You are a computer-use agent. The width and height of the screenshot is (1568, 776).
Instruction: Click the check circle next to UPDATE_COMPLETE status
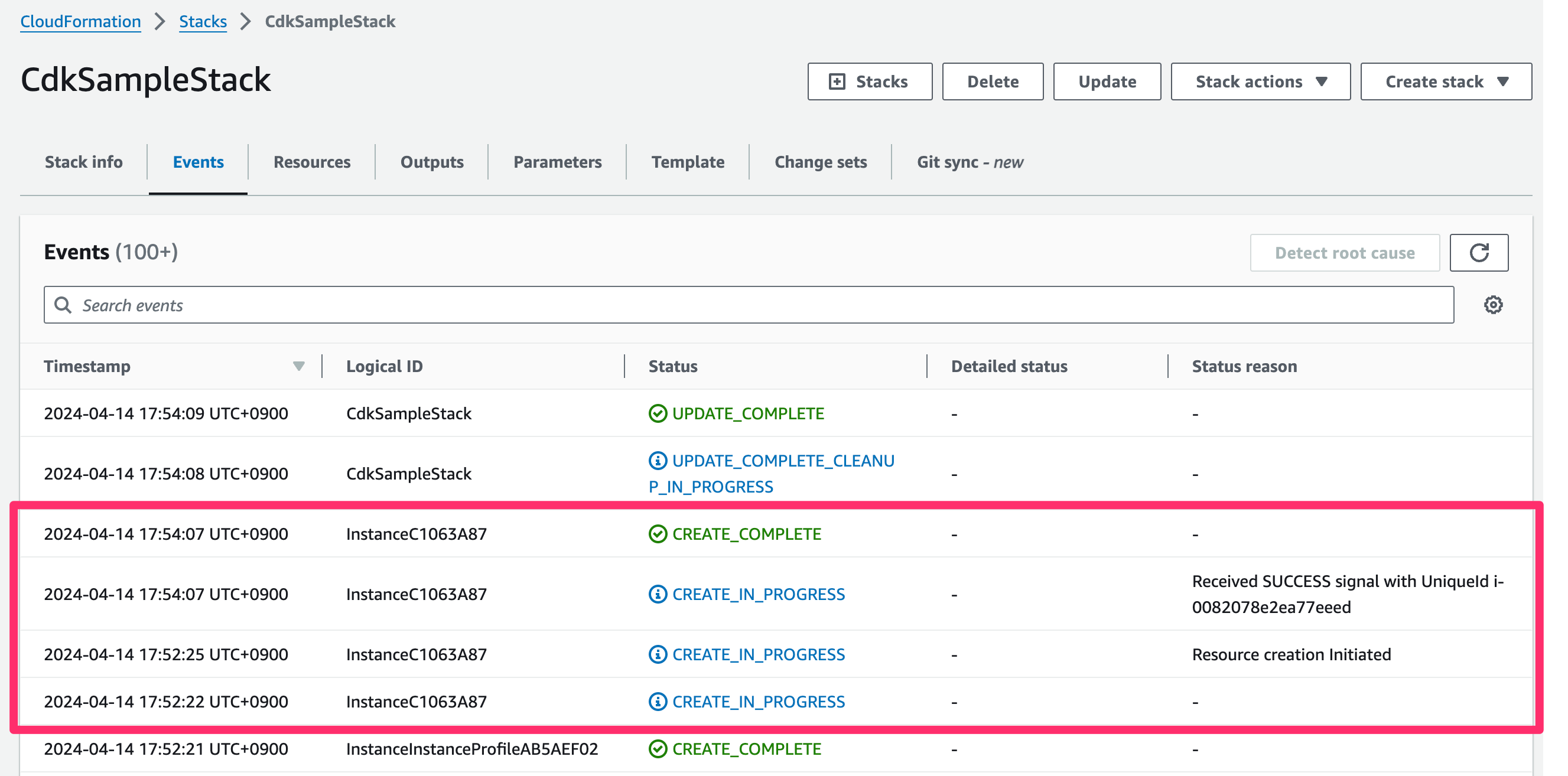[x=658, y=413]
